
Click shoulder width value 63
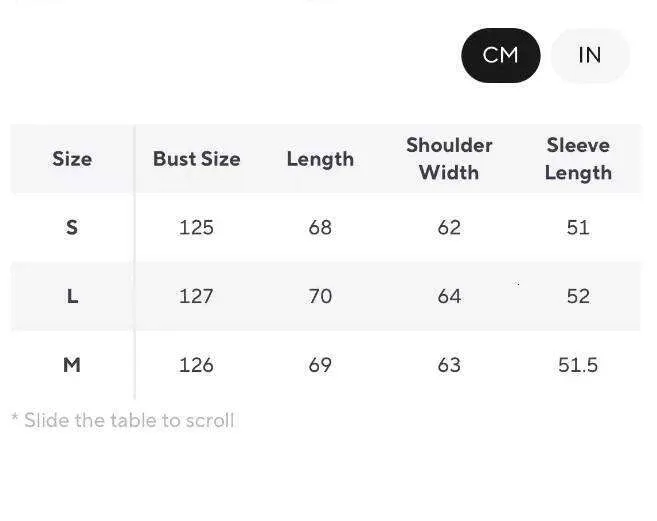click(449, 365)
